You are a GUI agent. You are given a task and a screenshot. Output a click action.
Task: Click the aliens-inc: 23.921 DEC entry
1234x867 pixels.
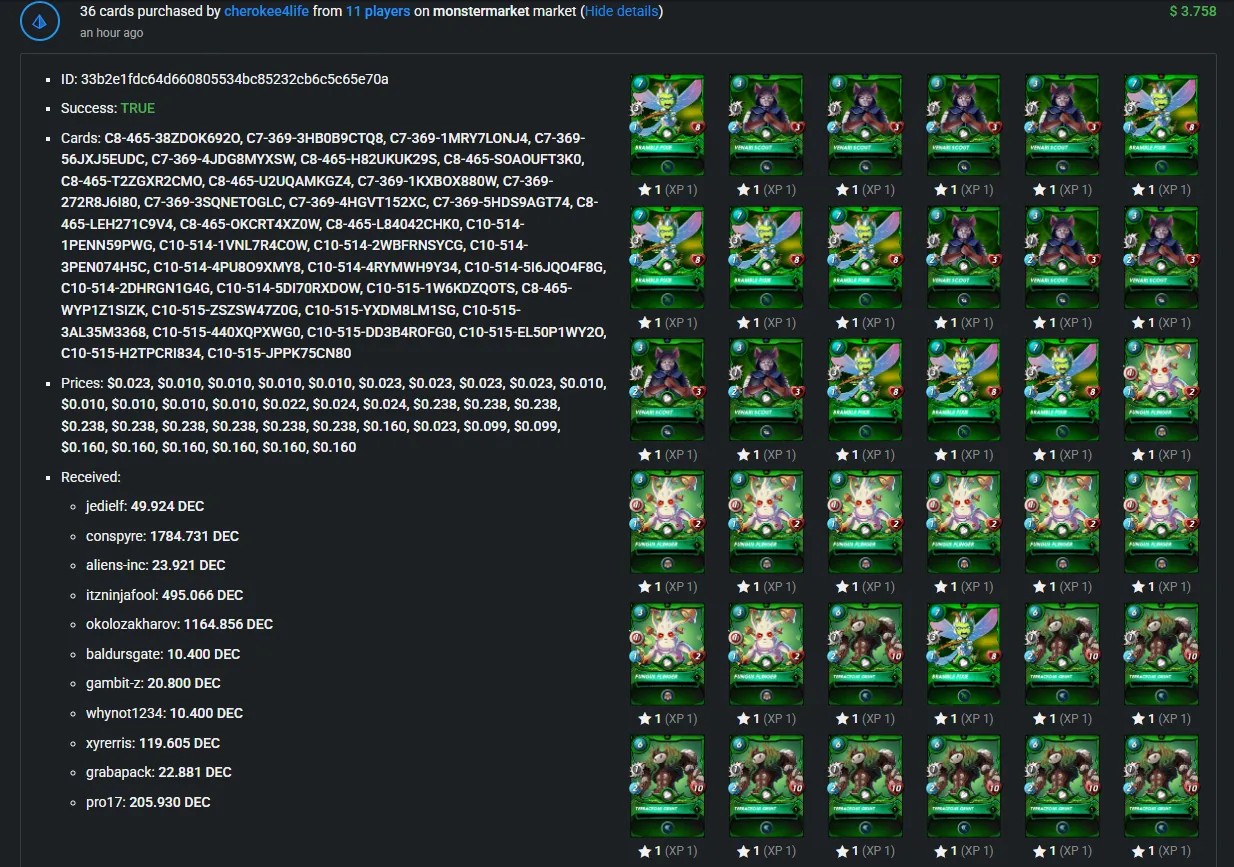pyautogui.click(x=156, y=565)
